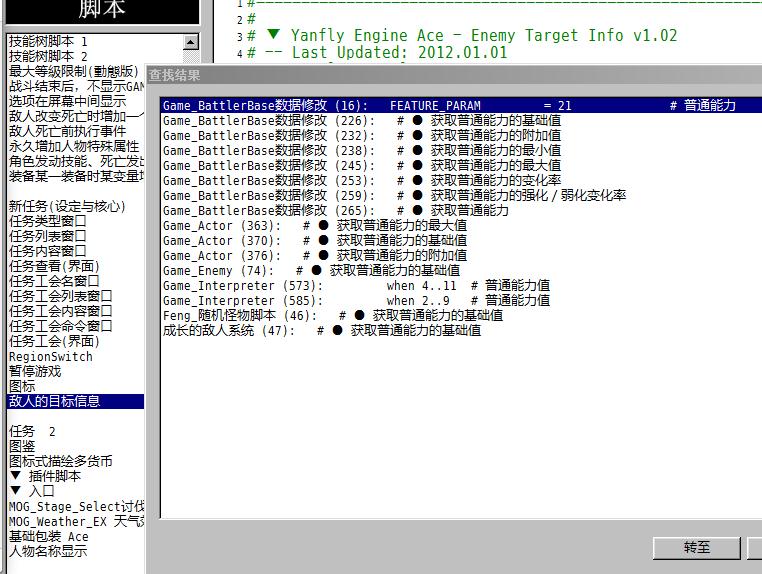The image size is (762, 574).
Task: Select script 永久增加人物特殊属性
Action: pyautogui.click(x=74, y=146)
